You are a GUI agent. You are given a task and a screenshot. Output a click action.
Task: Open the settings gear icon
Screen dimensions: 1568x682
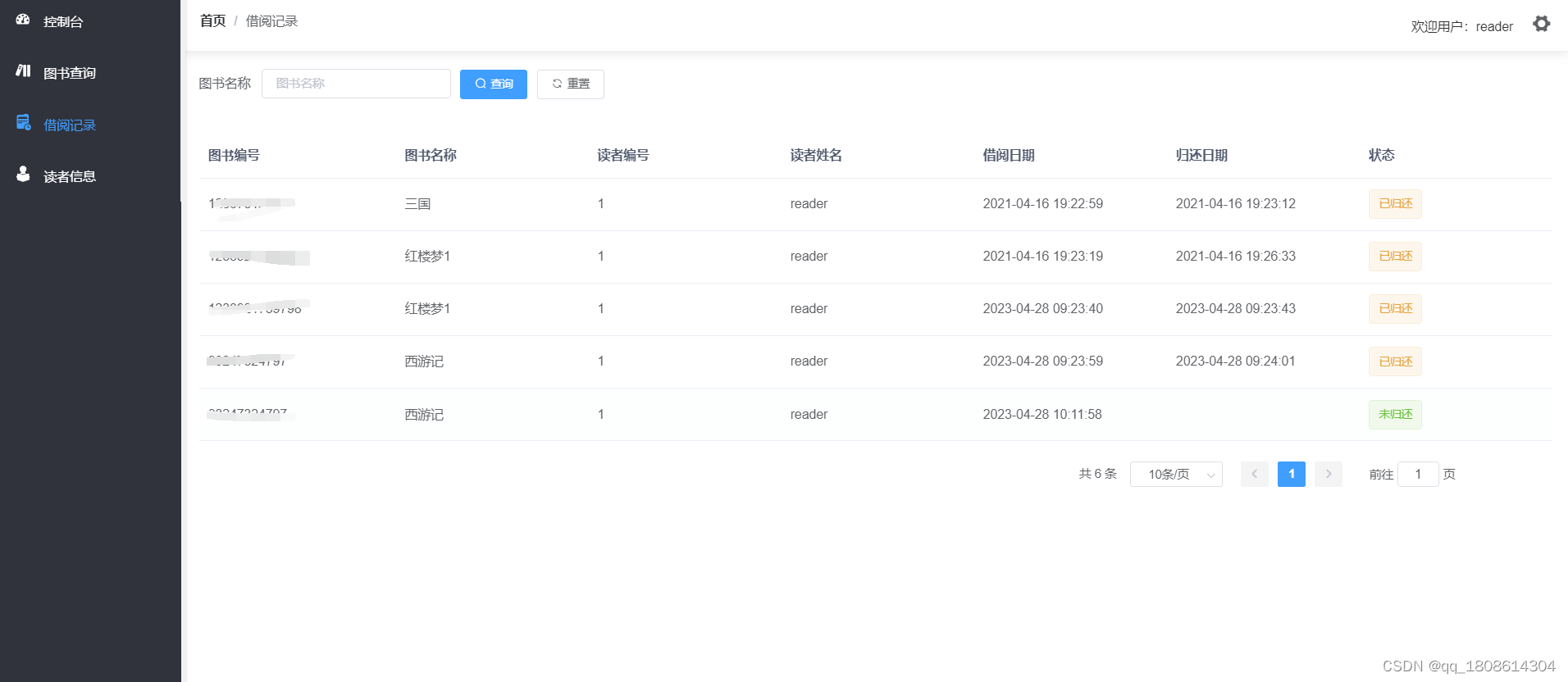(1541, 25)
